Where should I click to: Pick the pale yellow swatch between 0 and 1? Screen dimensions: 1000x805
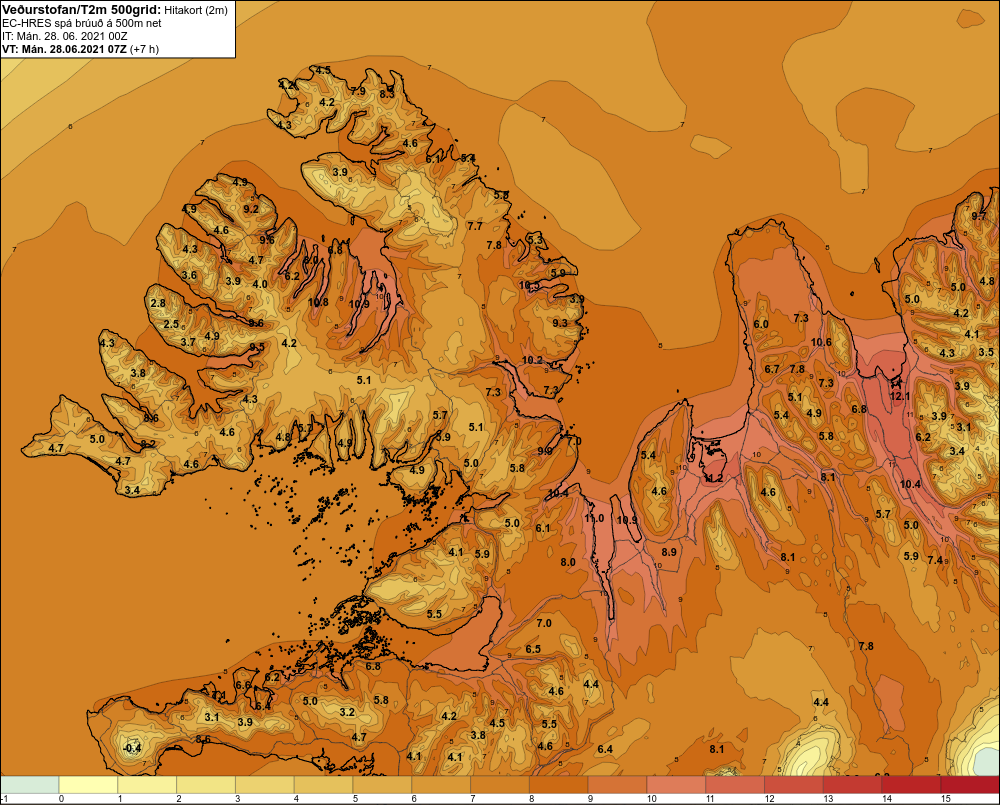click(x=88, y=784)
